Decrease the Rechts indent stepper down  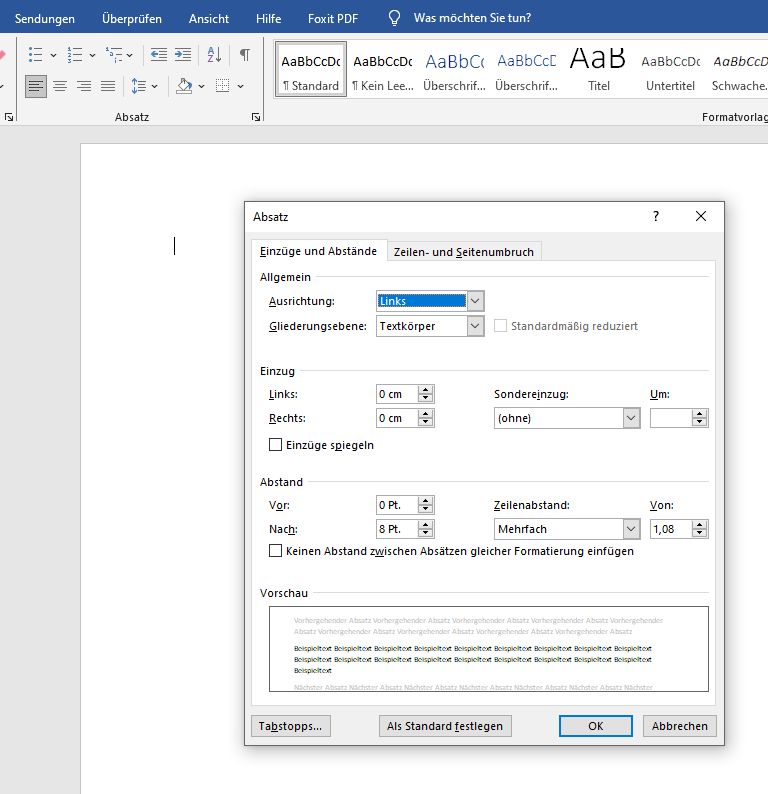426,423
